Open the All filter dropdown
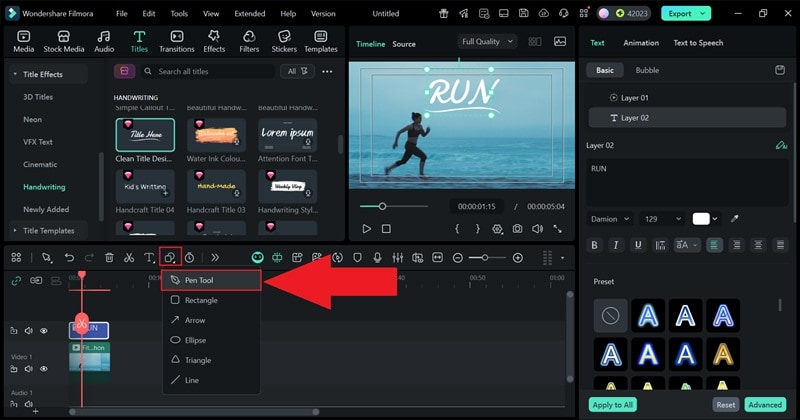 (x=297, y=71)
